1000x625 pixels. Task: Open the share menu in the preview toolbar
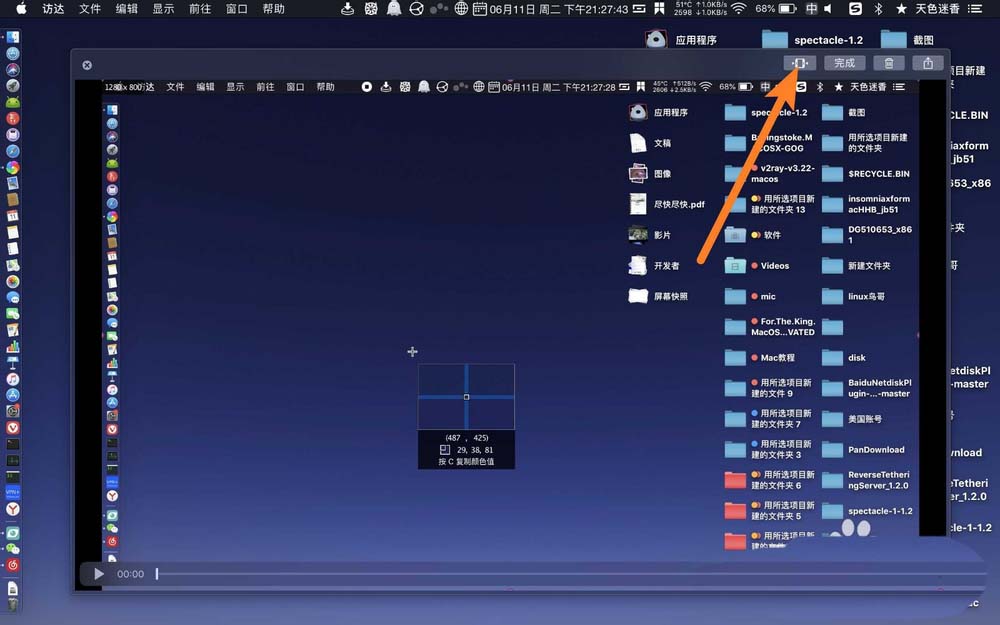click(x=927, y=63)
